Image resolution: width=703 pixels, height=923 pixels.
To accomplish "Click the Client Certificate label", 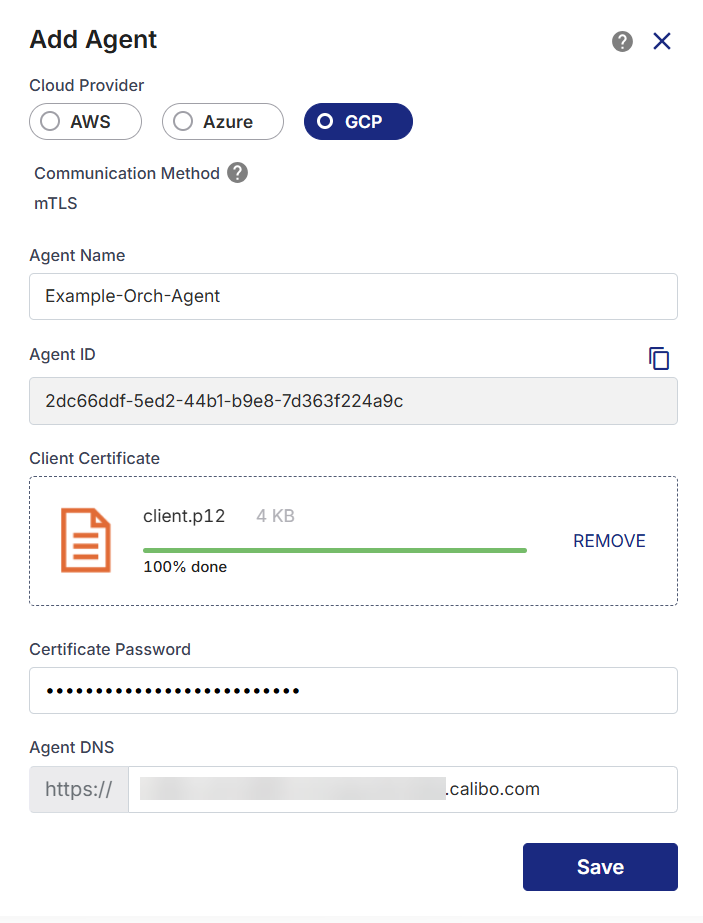I will (x=94, y=459).
